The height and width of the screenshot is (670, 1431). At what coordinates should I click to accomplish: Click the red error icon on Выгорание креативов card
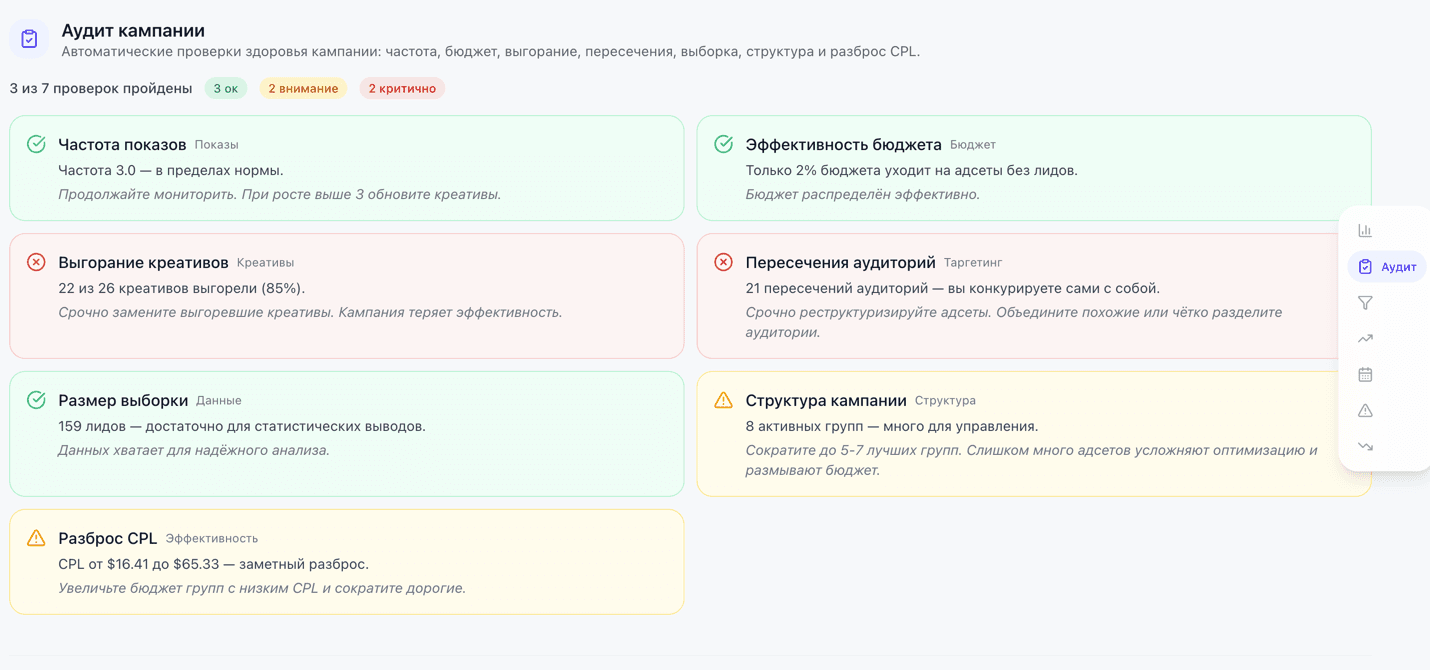[x=36, y=262]
